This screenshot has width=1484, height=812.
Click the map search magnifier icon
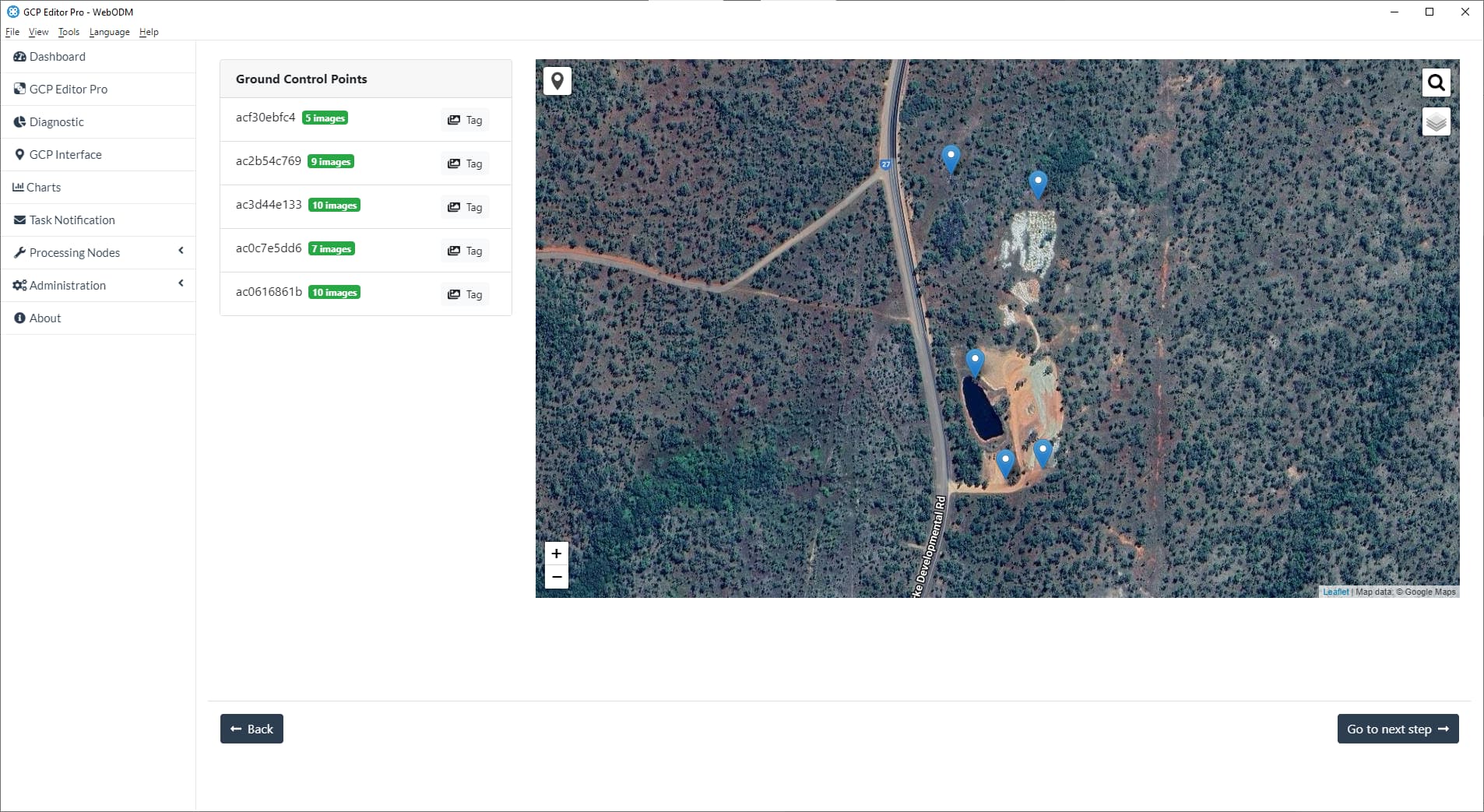pos(1436,83)
